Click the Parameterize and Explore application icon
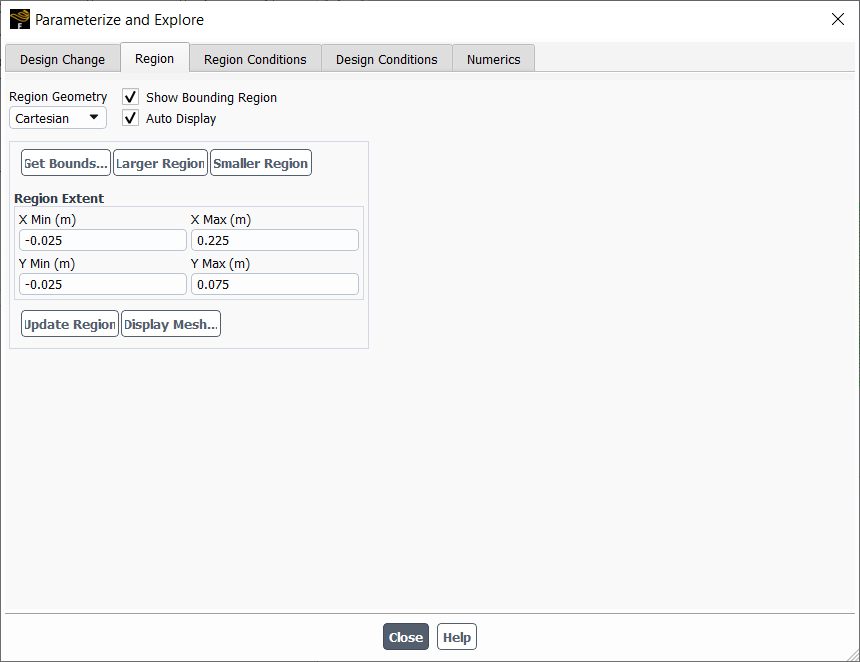The image size is (860, 662). 19,19
